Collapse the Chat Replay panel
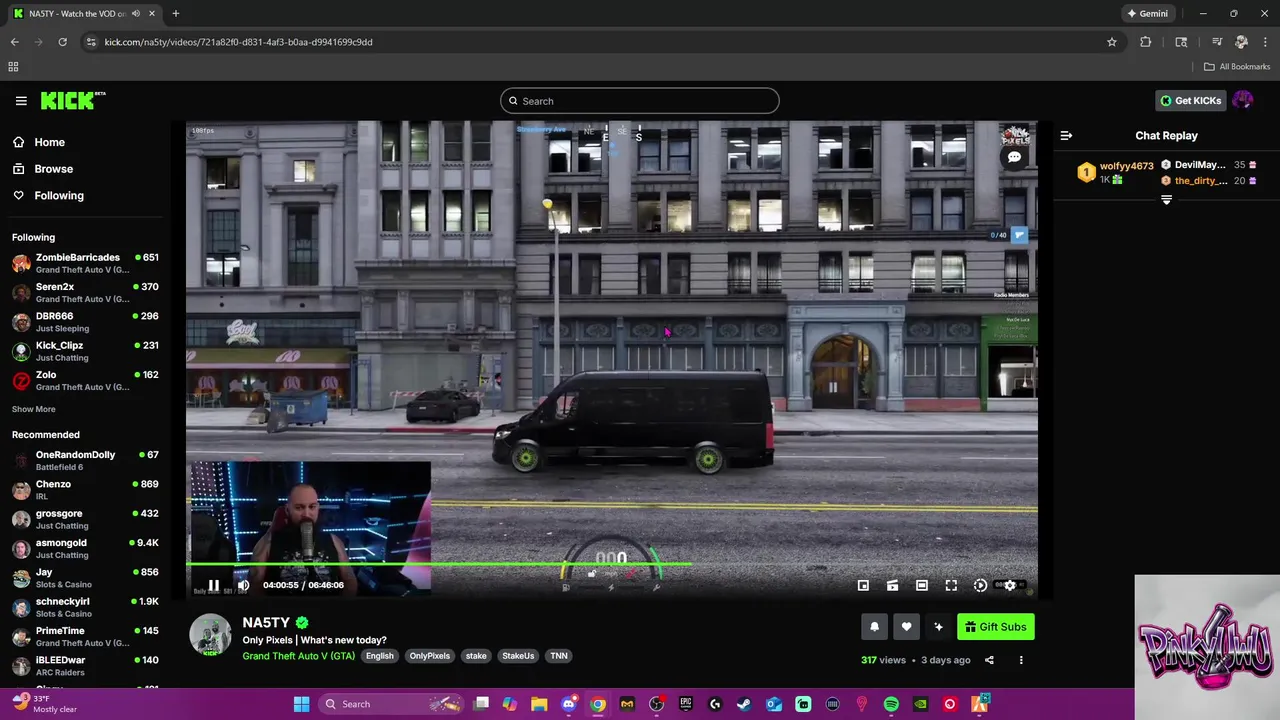Image resolution: width=1280 pixels, height=720 pixels. pyautogui.click(x=1066, y=135)
